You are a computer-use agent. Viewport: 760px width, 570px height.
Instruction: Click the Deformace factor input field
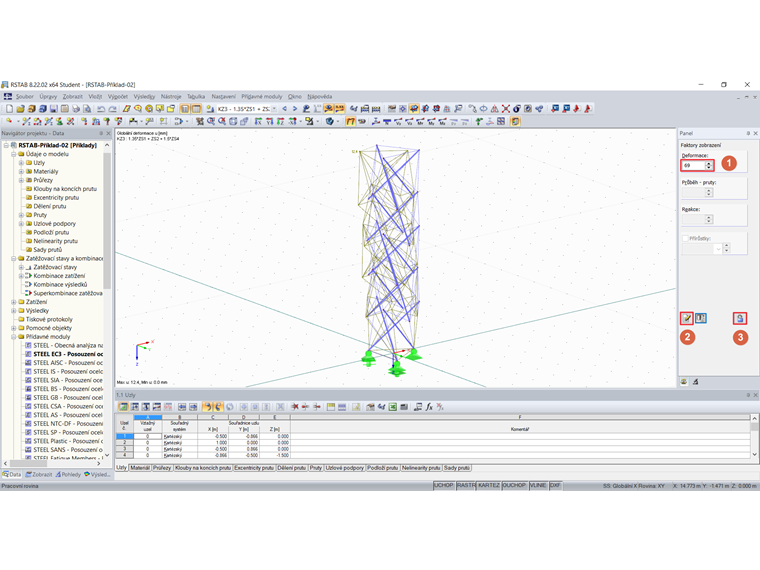point(693,165)
